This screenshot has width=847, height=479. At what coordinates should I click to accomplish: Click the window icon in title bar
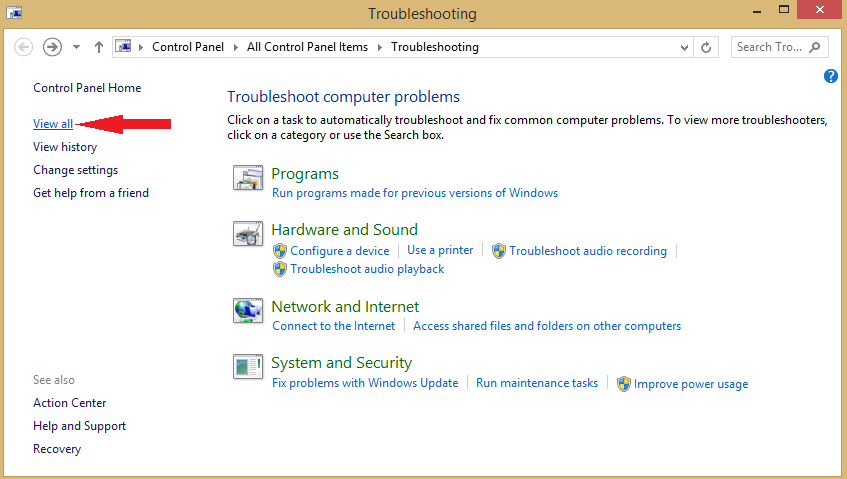coord(14,12)
